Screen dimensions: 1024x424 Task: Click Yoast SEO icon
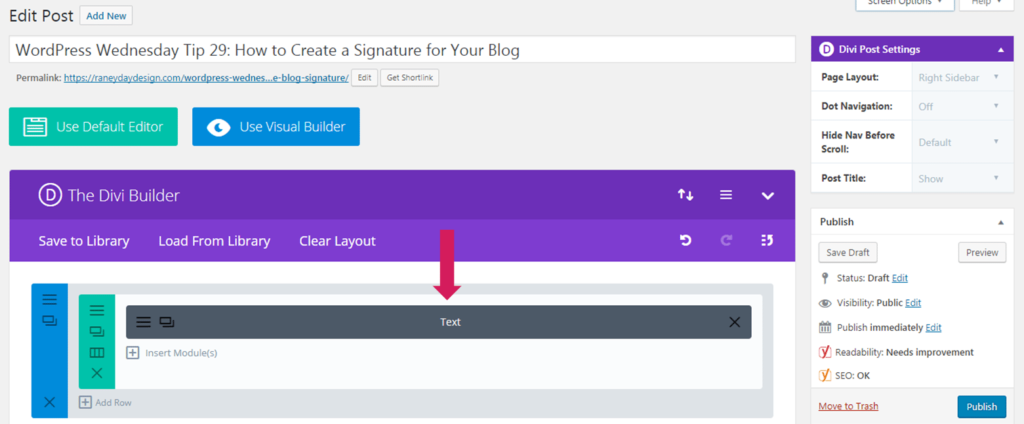825,376
